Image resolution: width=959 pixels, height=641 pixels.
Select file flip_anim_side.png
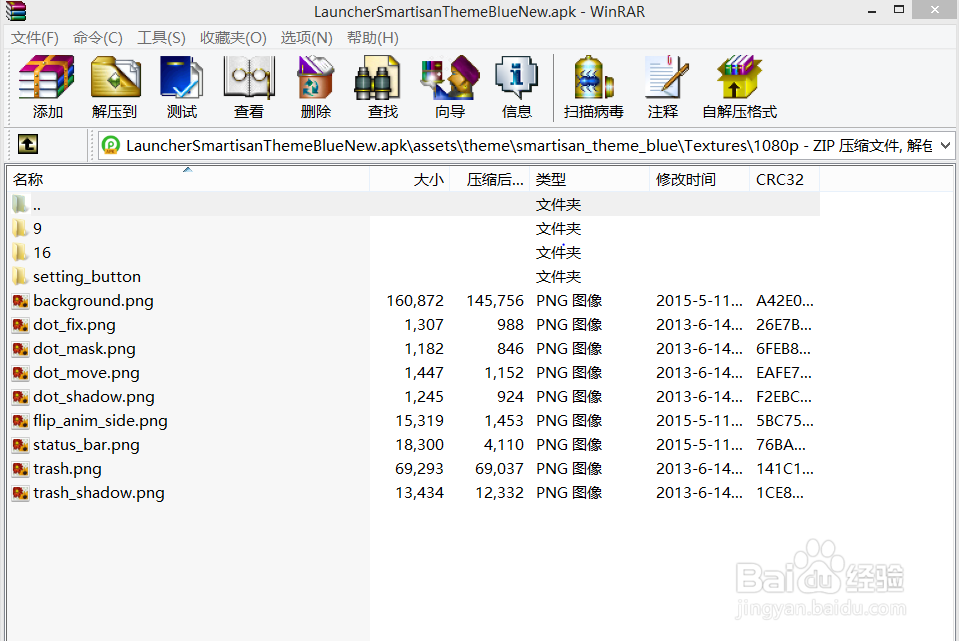click(x=100, y=421)
